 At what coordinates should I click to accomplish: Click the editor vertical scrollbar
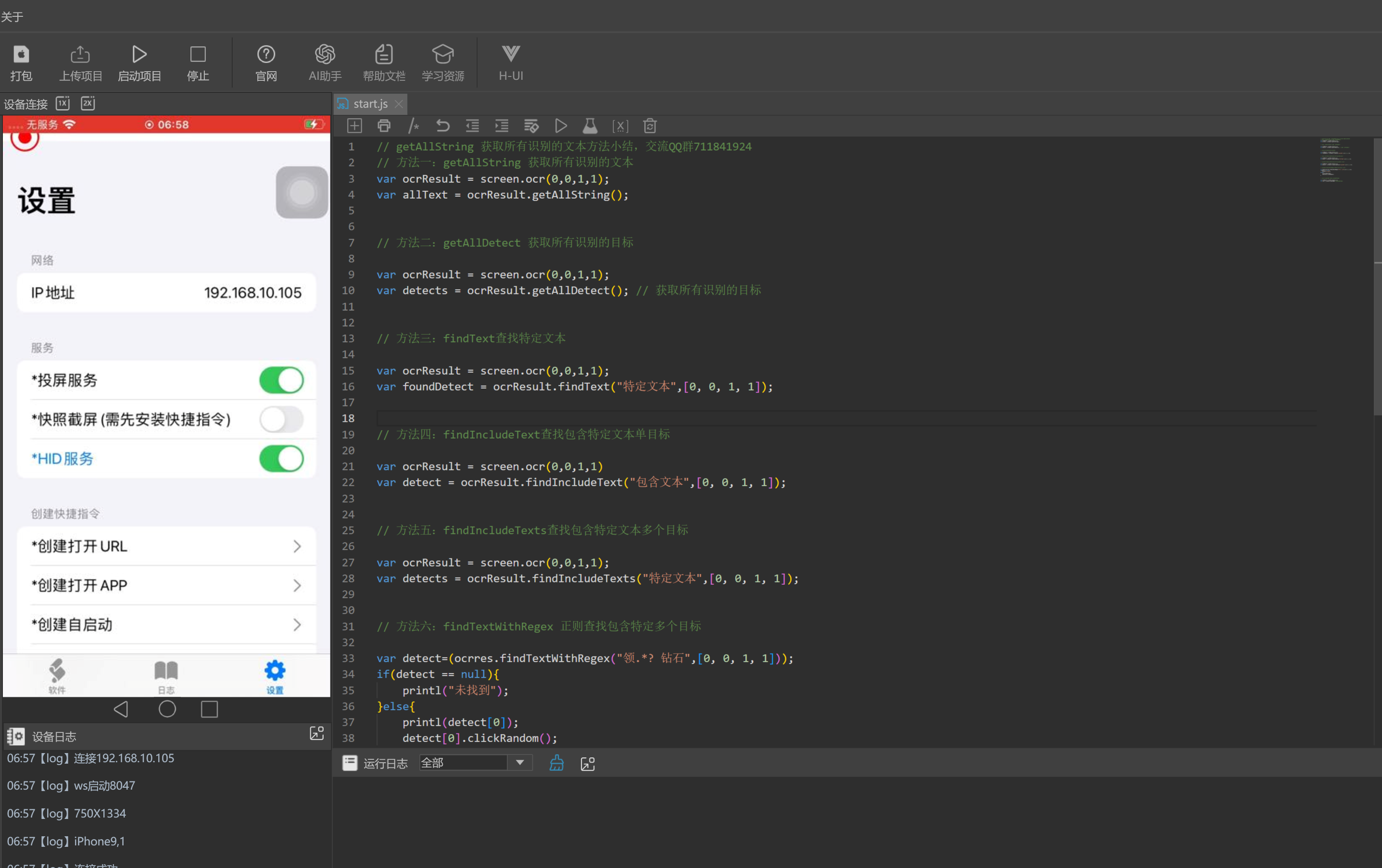pos(1377,276)
